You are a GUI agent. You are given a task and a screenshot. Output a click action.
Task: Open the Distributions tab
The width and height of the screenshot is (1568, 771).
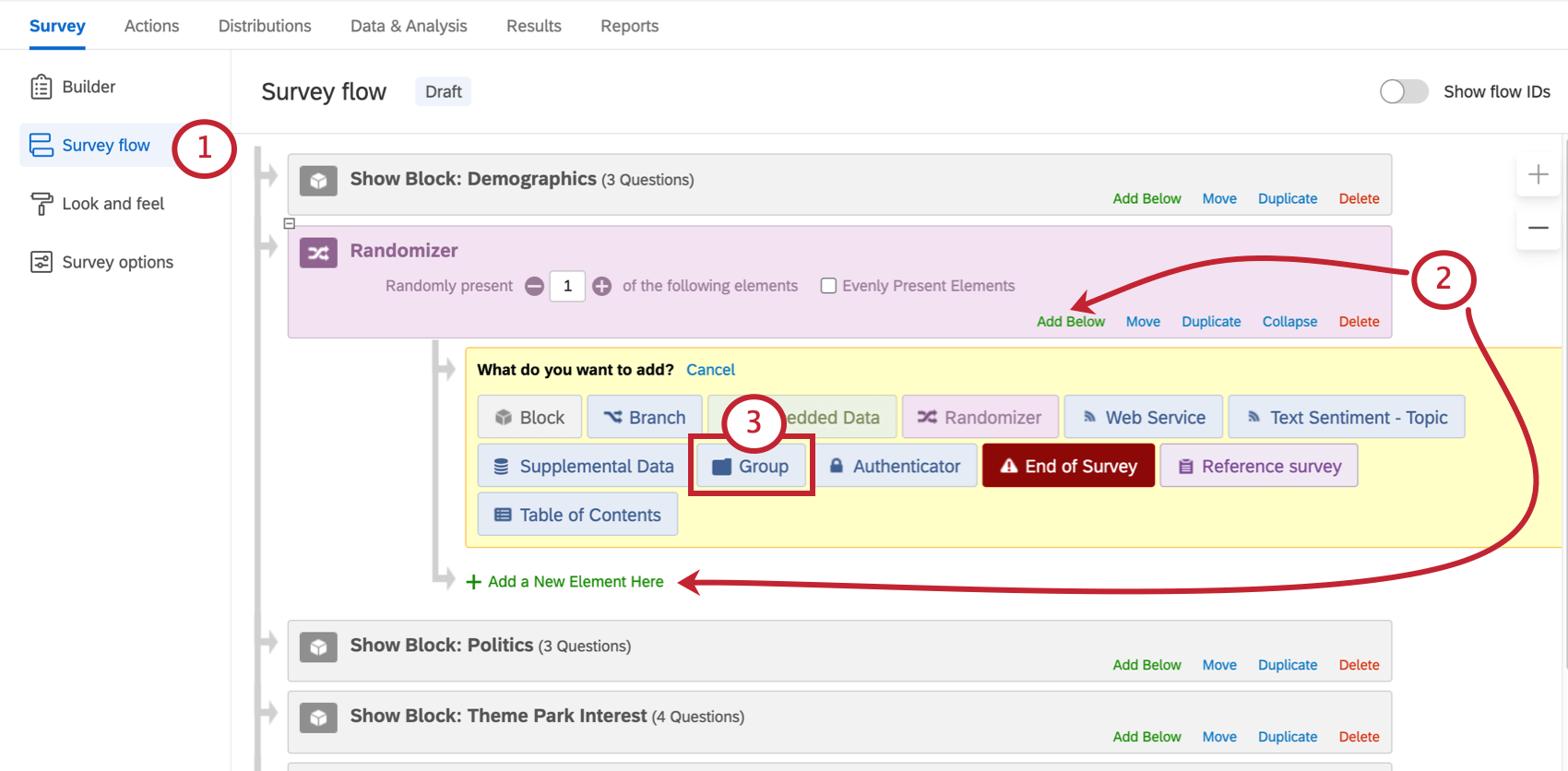pyautogui.click(x=265, y=26)
